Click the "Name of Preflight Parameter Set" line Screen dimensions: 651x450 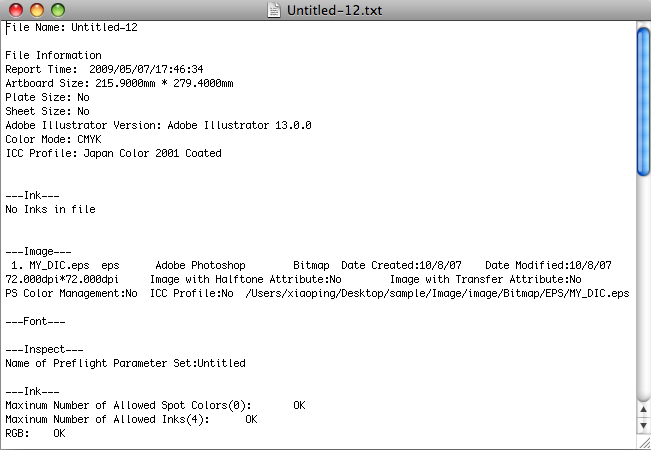pos(125,364)
